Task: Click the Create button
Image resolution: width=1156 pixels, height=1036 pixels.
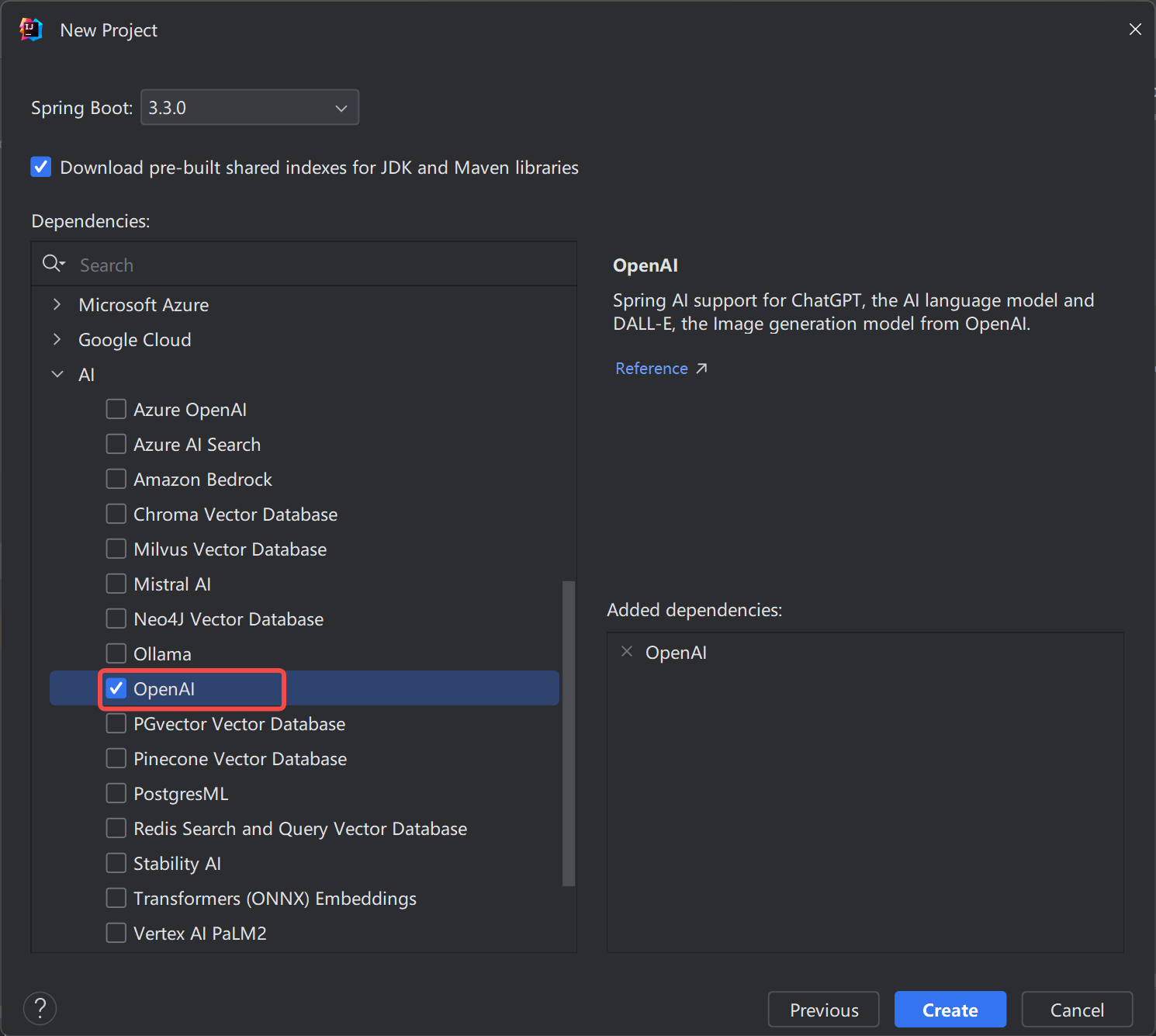Action: 950,1010
